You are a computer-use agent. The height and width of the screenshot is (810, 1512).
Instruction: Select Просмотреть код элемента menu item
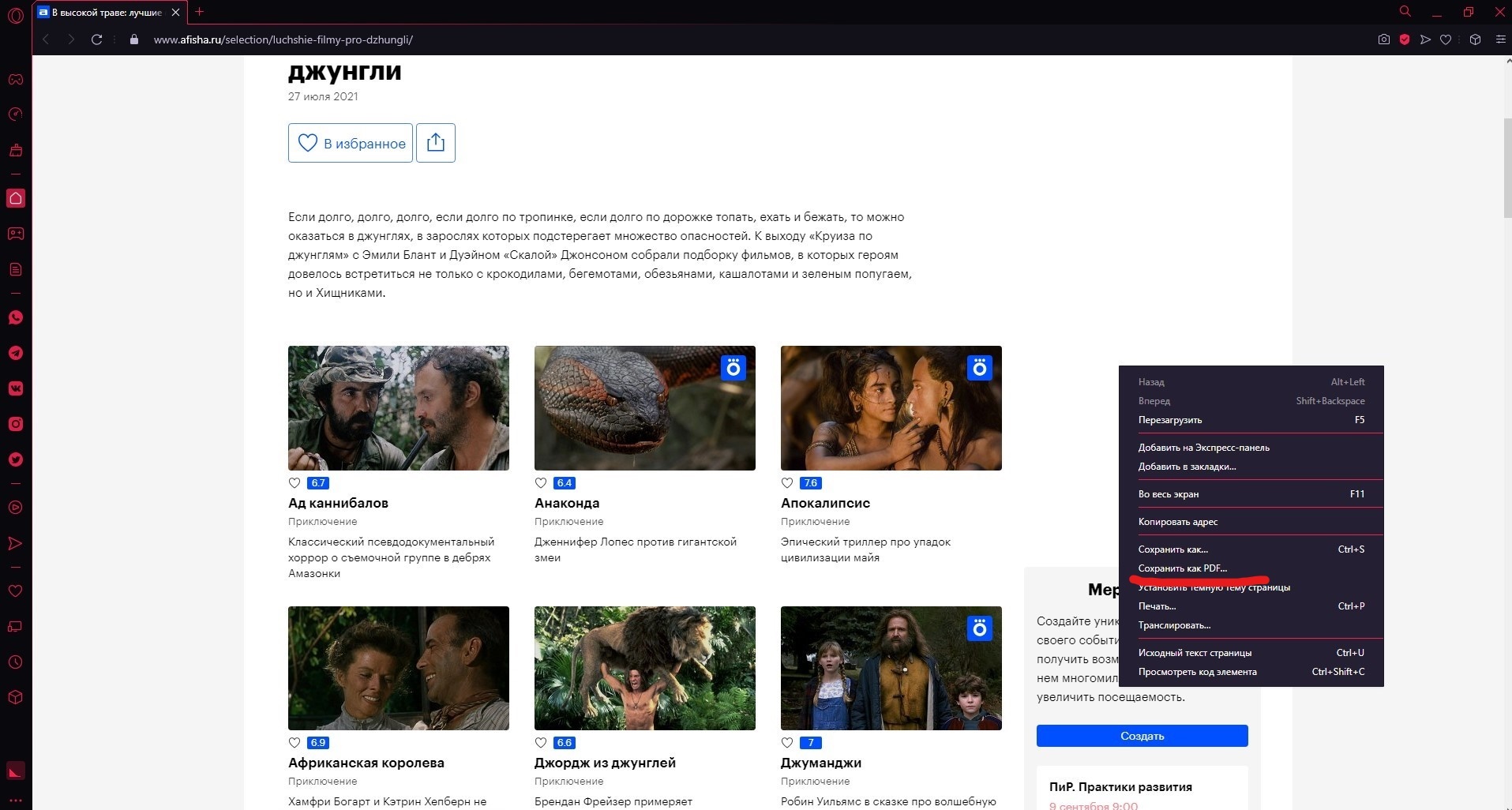1251,672
